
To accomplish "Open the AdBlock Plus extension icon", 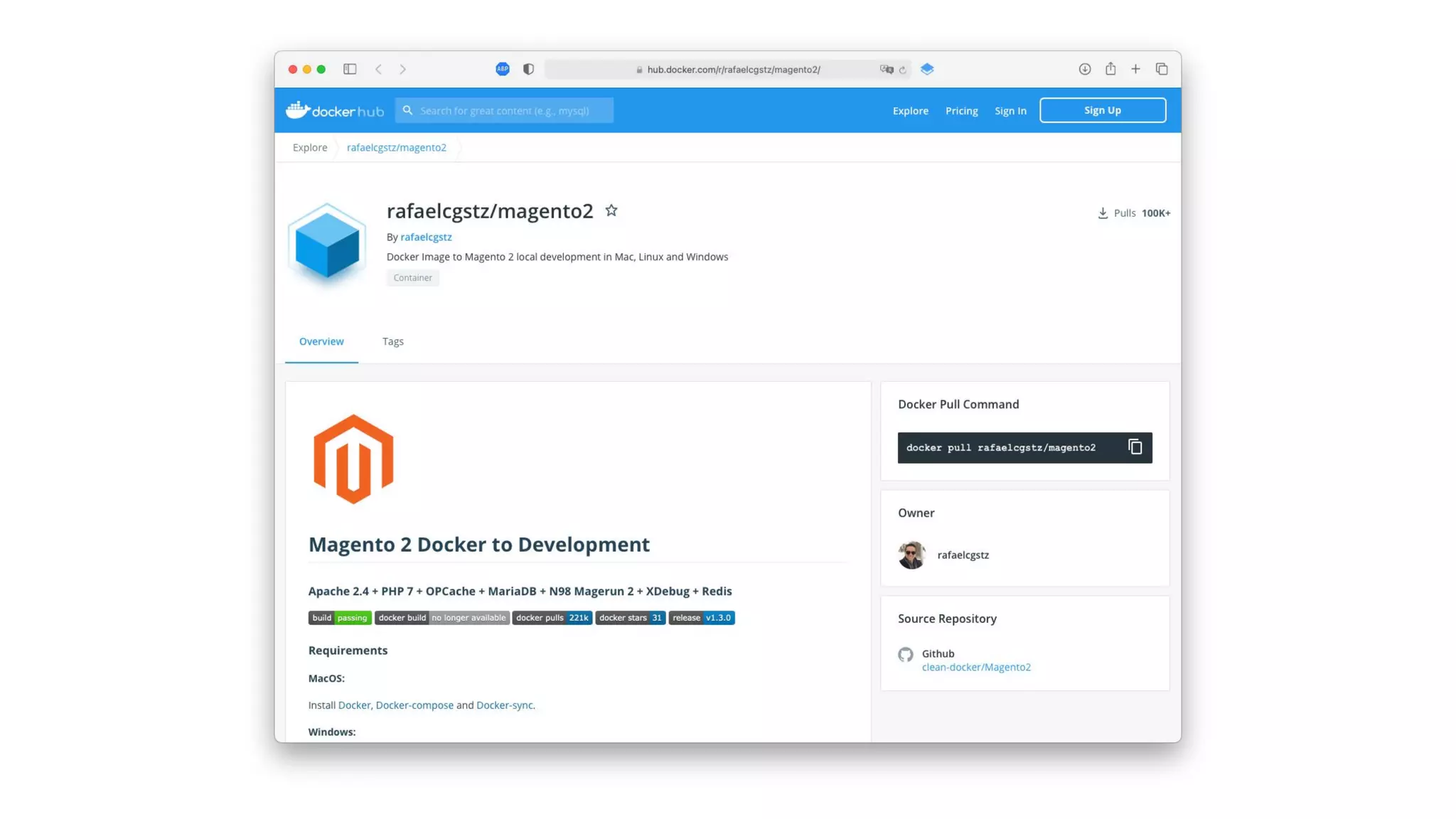I will [503, 69].
